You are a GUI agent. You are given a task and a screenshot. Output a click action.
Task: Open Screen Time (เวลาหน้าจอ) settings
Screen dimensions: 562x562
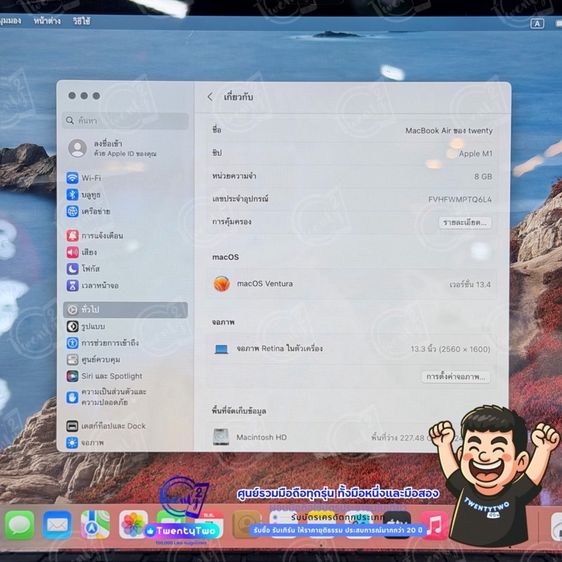click(92, 286)
